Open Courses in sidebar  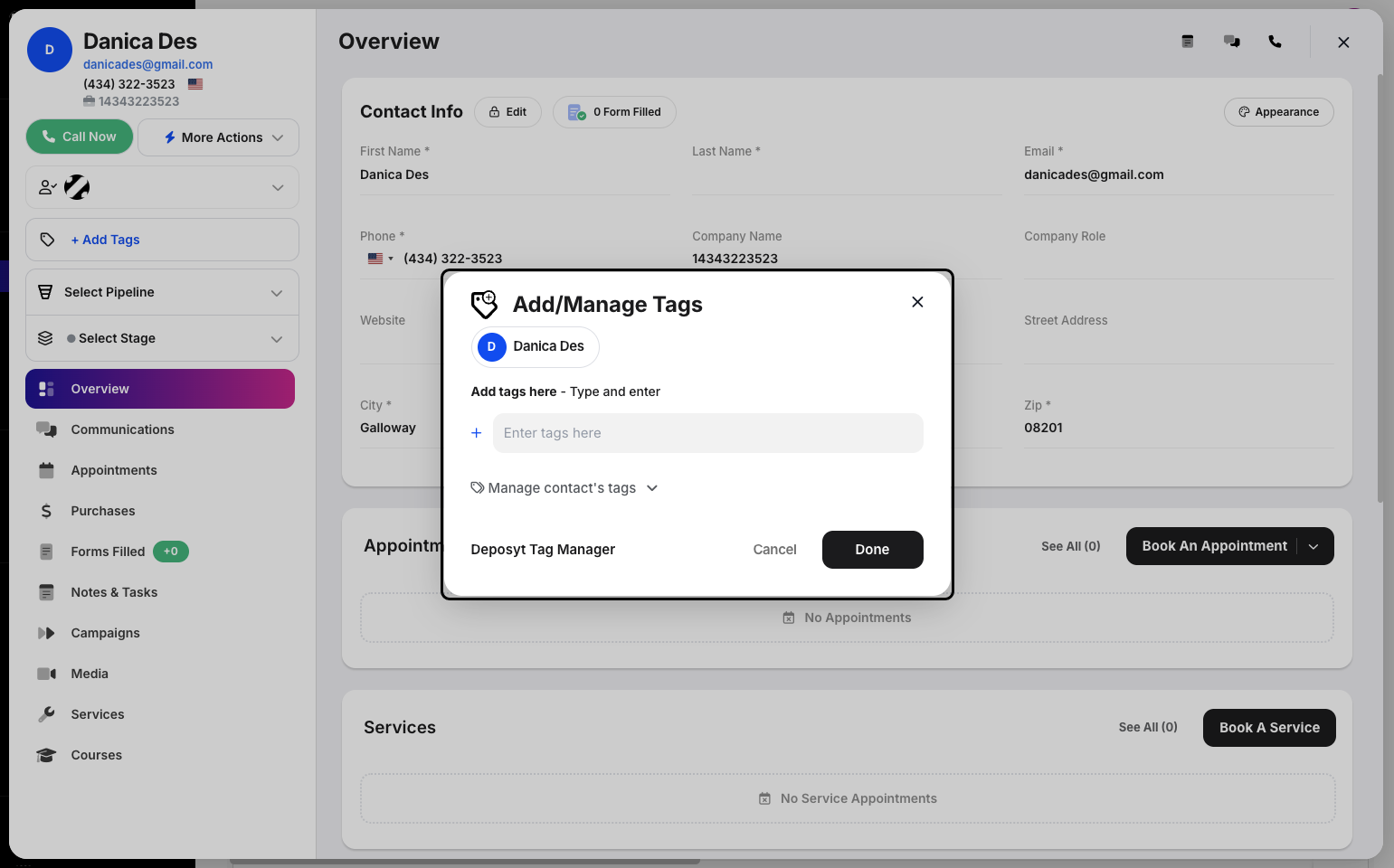(160, 755)
